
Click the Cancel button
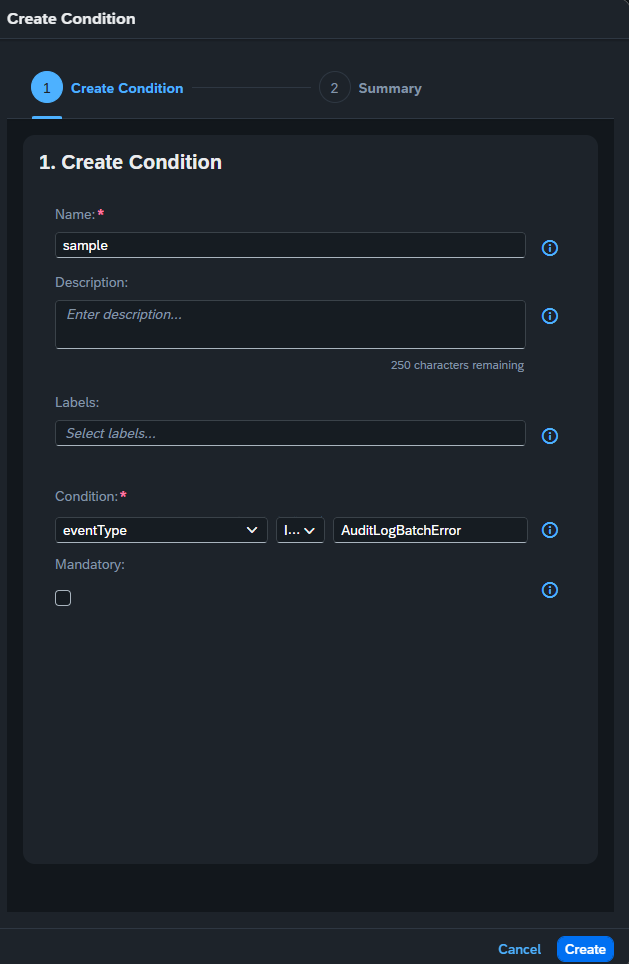[x=520, y=949]
